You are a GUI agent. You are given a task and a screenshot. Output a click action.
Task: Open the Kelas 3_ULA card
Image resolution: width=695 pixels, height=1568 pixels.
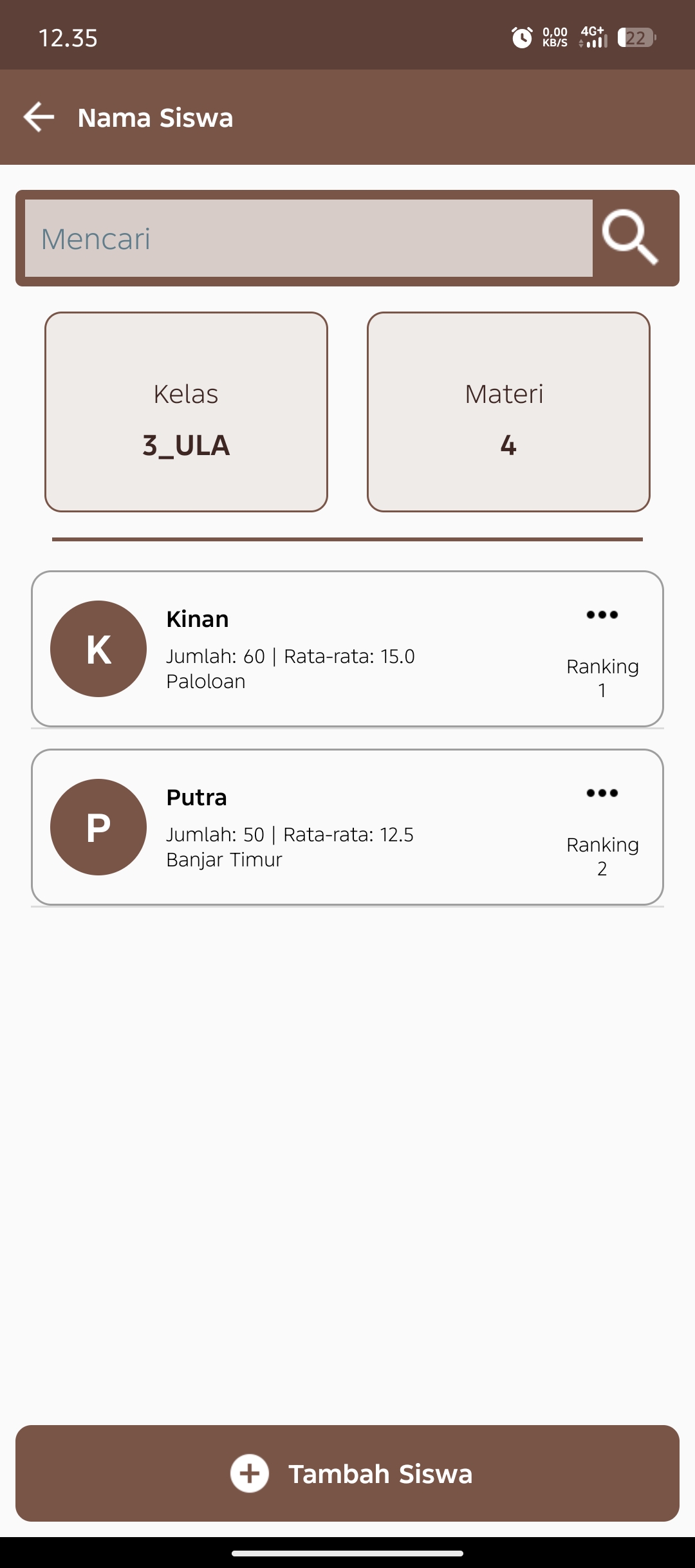(x=186, y=412)
